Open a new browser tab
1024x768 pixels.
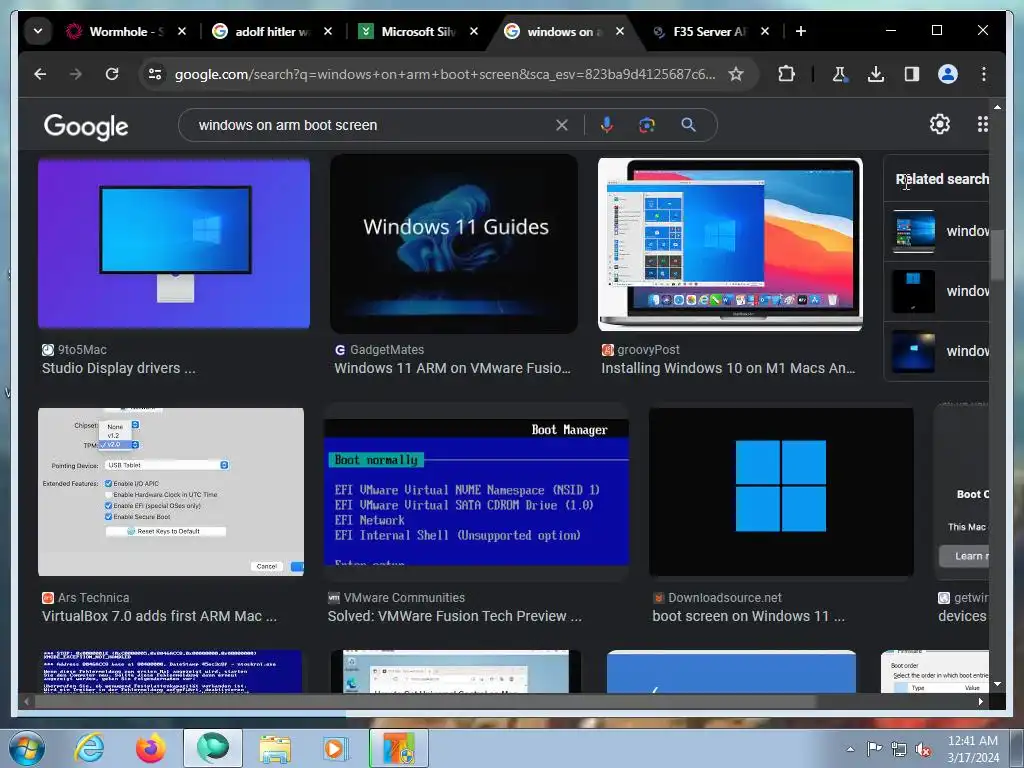801,31
